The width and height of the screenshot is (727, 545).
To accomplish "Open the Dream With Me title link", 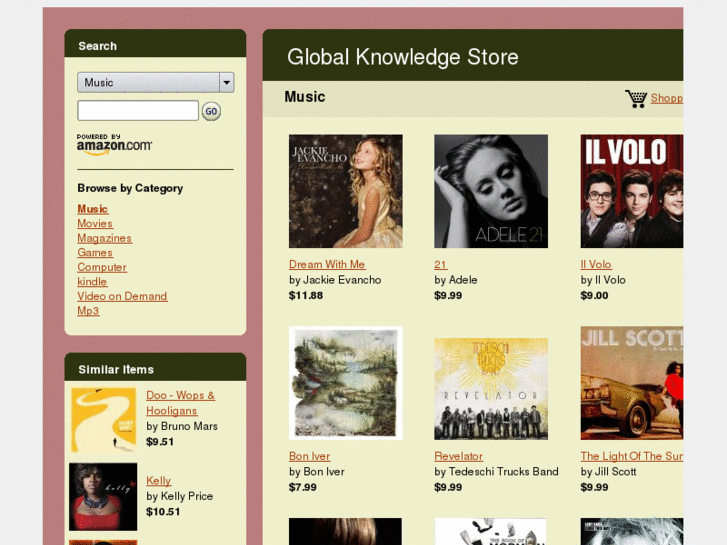I will pos(327,264).
